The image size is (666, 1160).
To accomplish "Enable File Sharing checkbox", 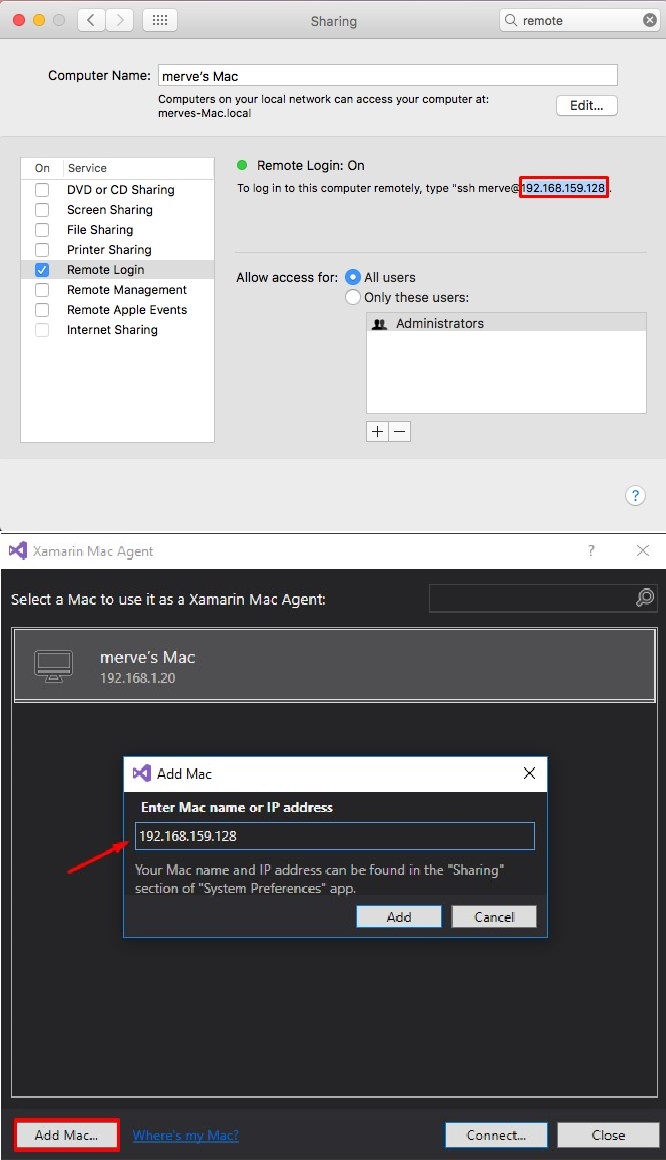I will coord(42,230).
